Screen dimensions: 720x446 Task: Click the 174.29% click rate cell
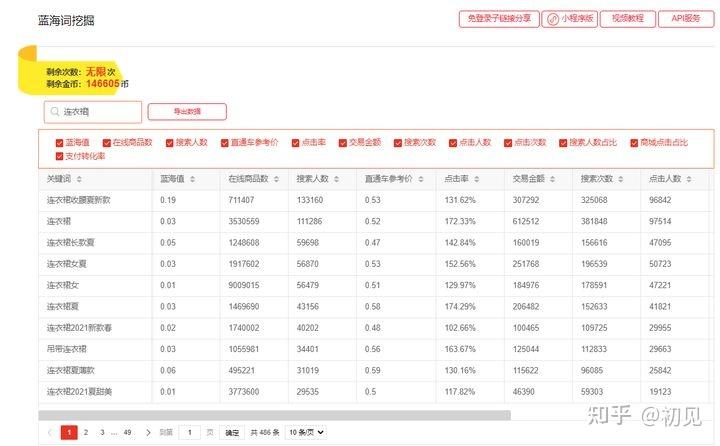point(460,306)
